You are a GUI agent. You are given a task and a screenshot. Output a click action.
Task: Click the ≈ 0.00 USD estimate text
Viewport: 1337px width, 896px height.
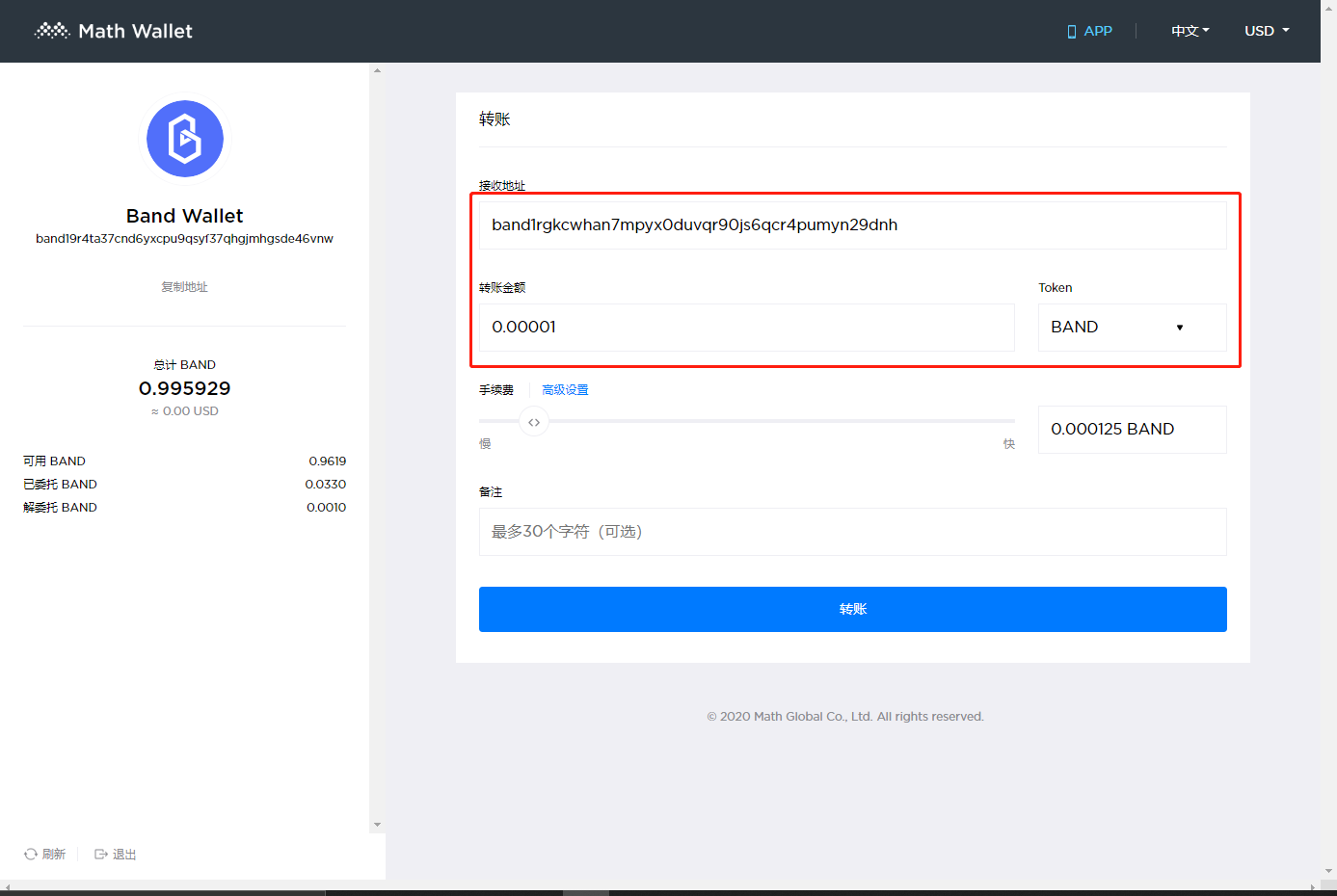click(184, 411)
